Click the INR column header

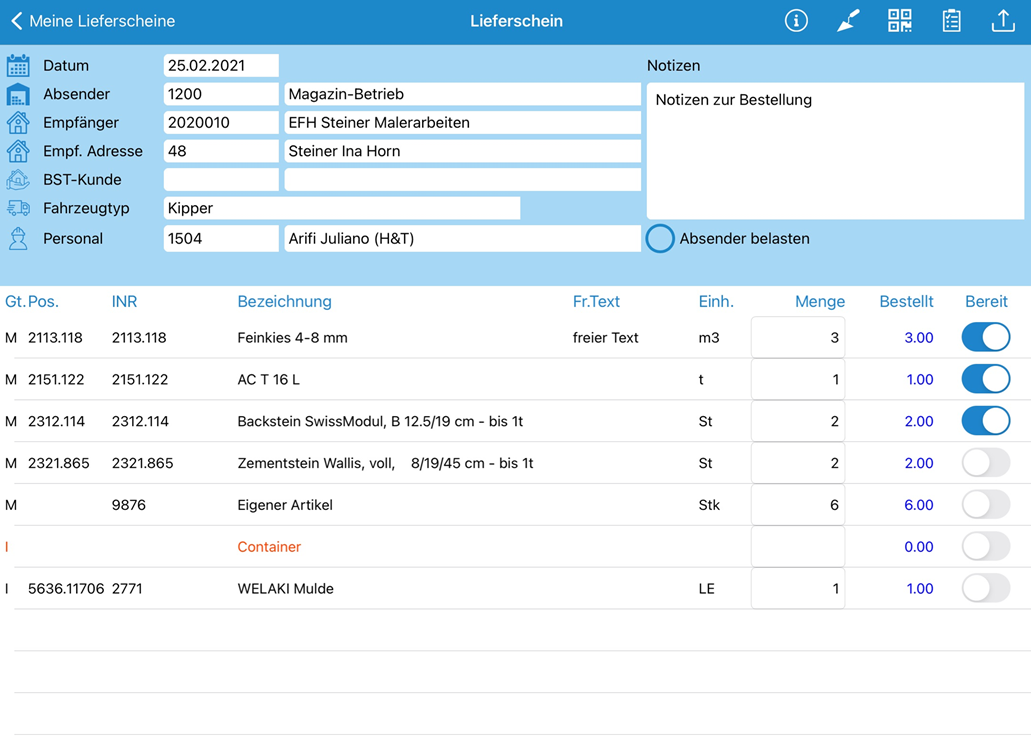[x=124, y=302]
